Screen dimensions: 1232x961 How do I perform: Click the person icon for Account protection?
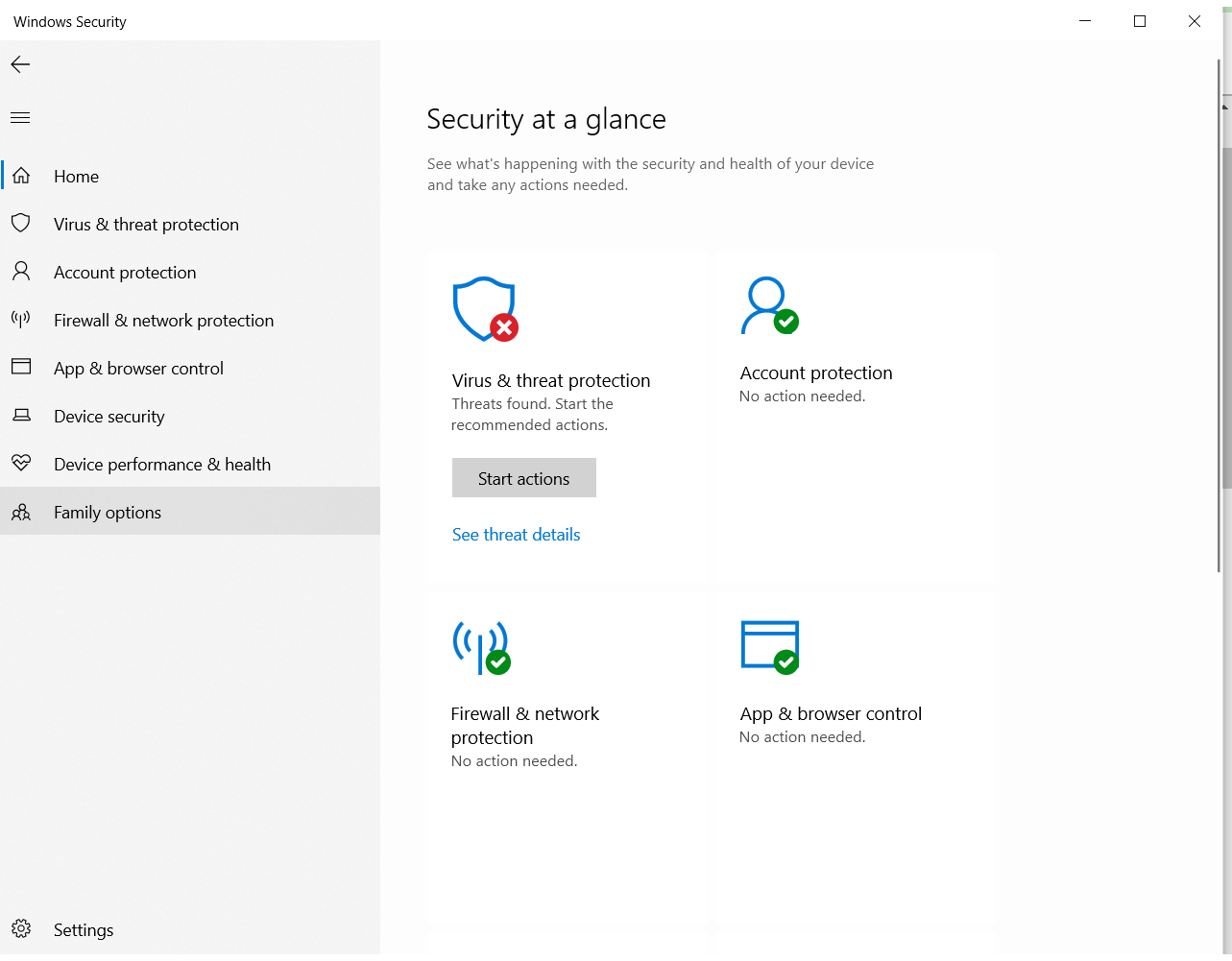pos(21,272)
